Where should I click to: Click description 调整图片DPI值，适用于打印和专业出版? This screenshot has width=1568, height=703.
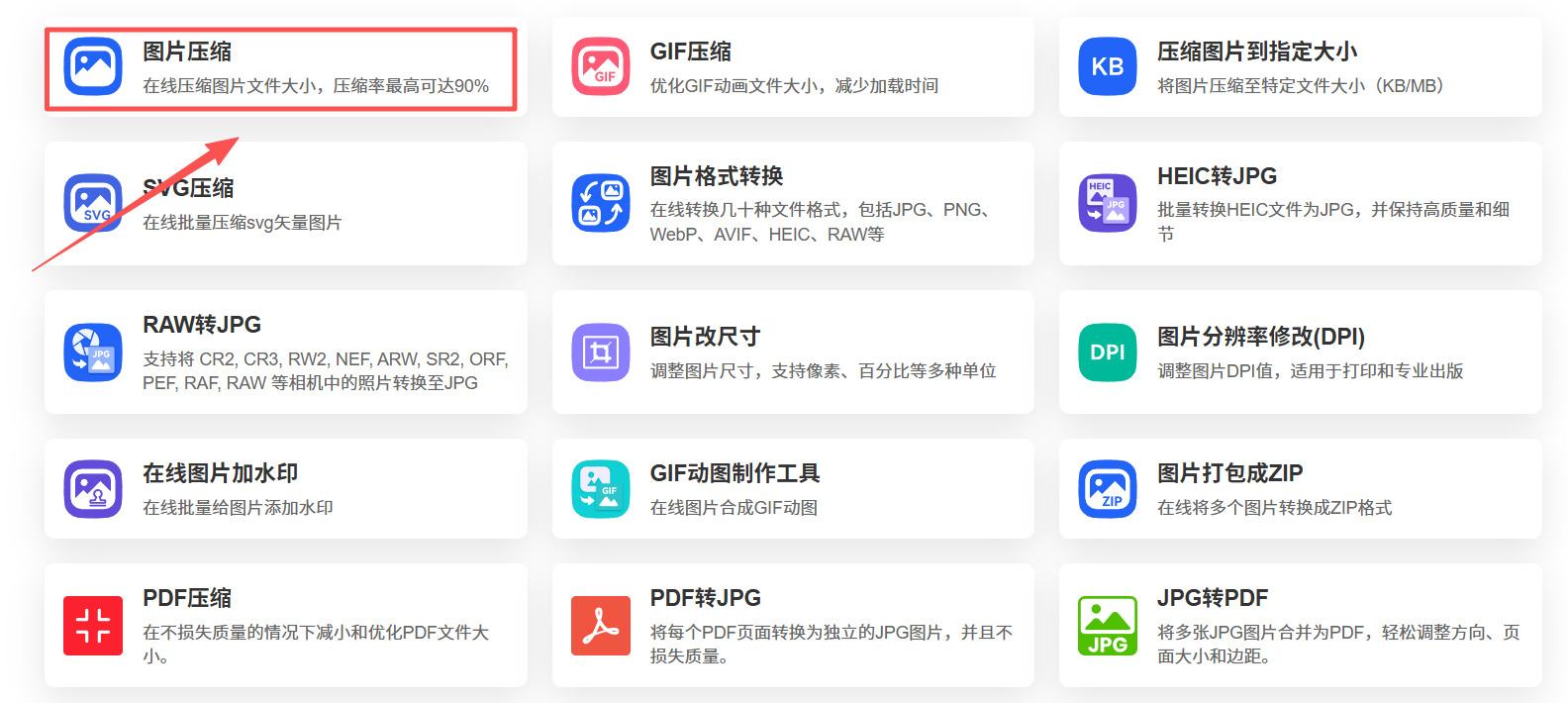(x=1311, y=371)
